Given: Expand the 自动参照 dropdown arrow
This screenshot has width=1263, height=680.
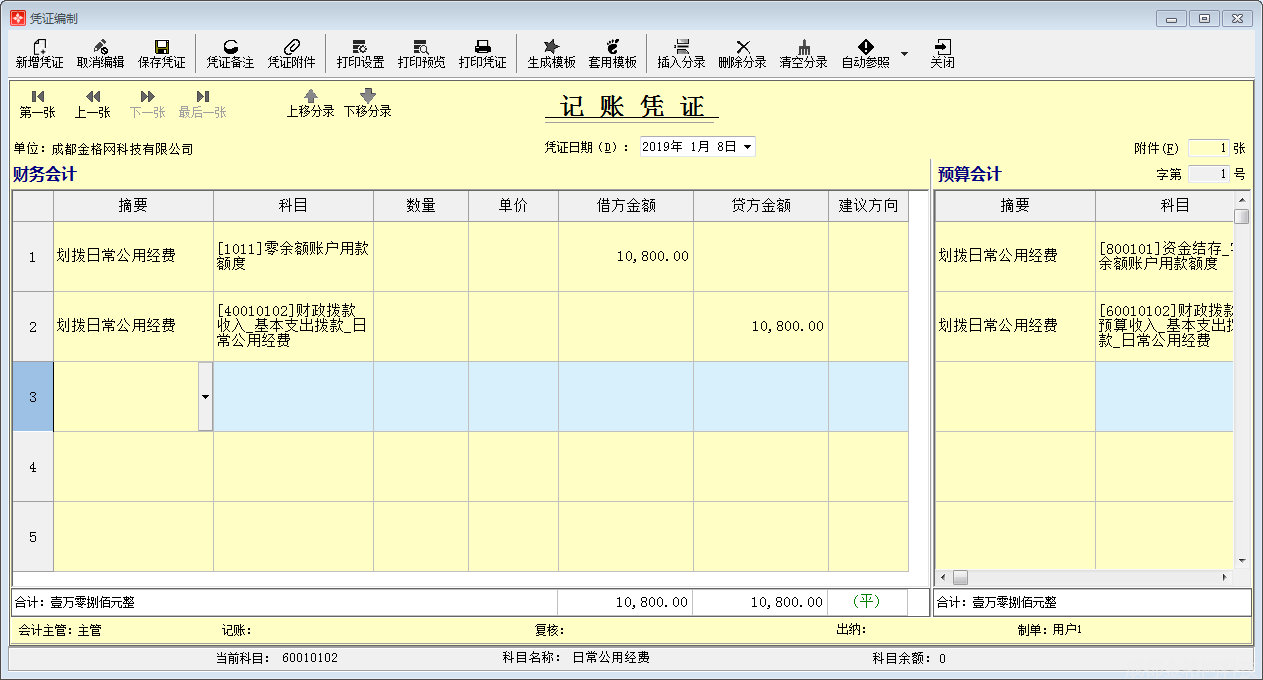Looking at the screenshot, I should pyautogui.click(x=904, y=53).
